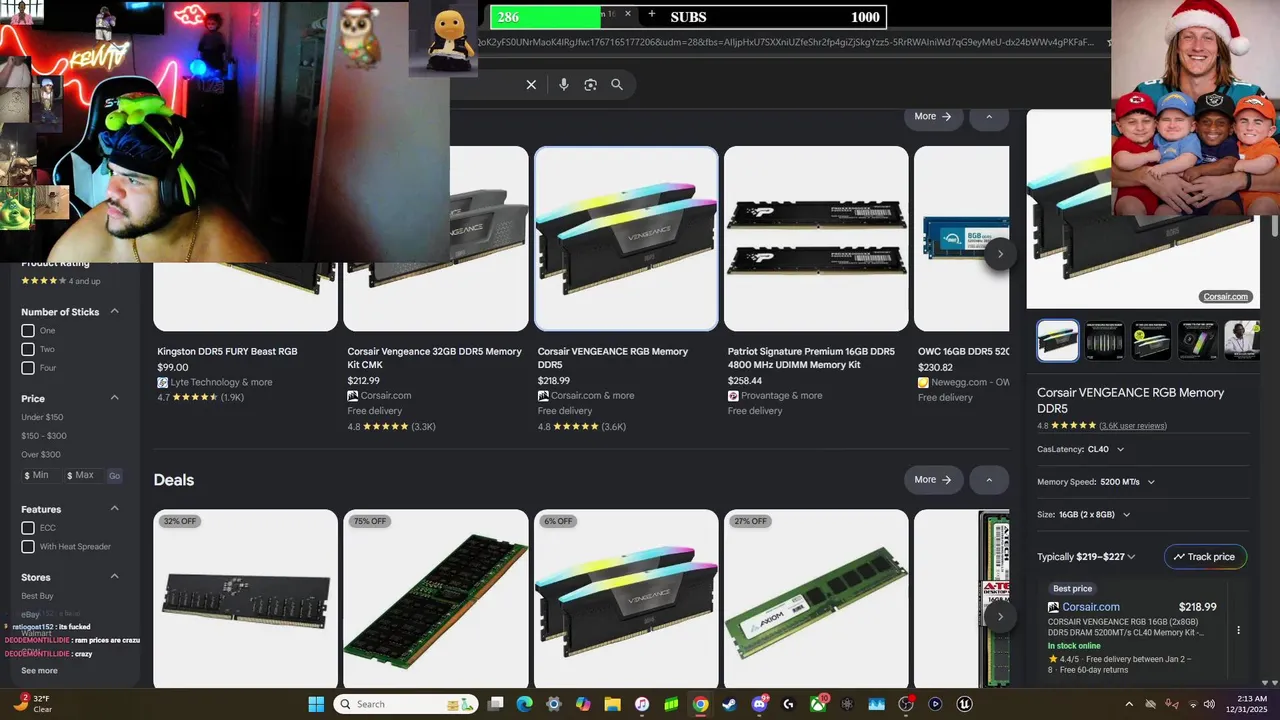The height and width of the screenshot is (720, 1280).
Task: Click the Track price button
Action: pos(1205,557)
